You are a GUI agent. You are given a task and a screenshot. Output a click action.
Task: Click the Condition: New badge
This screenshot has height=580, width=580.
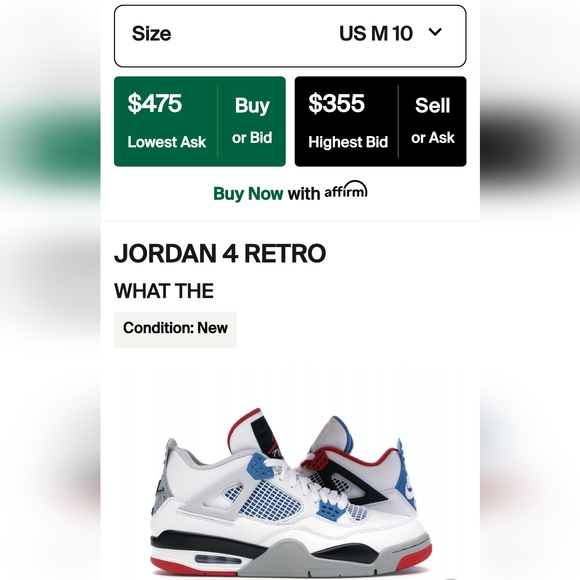tap(175, 329)
